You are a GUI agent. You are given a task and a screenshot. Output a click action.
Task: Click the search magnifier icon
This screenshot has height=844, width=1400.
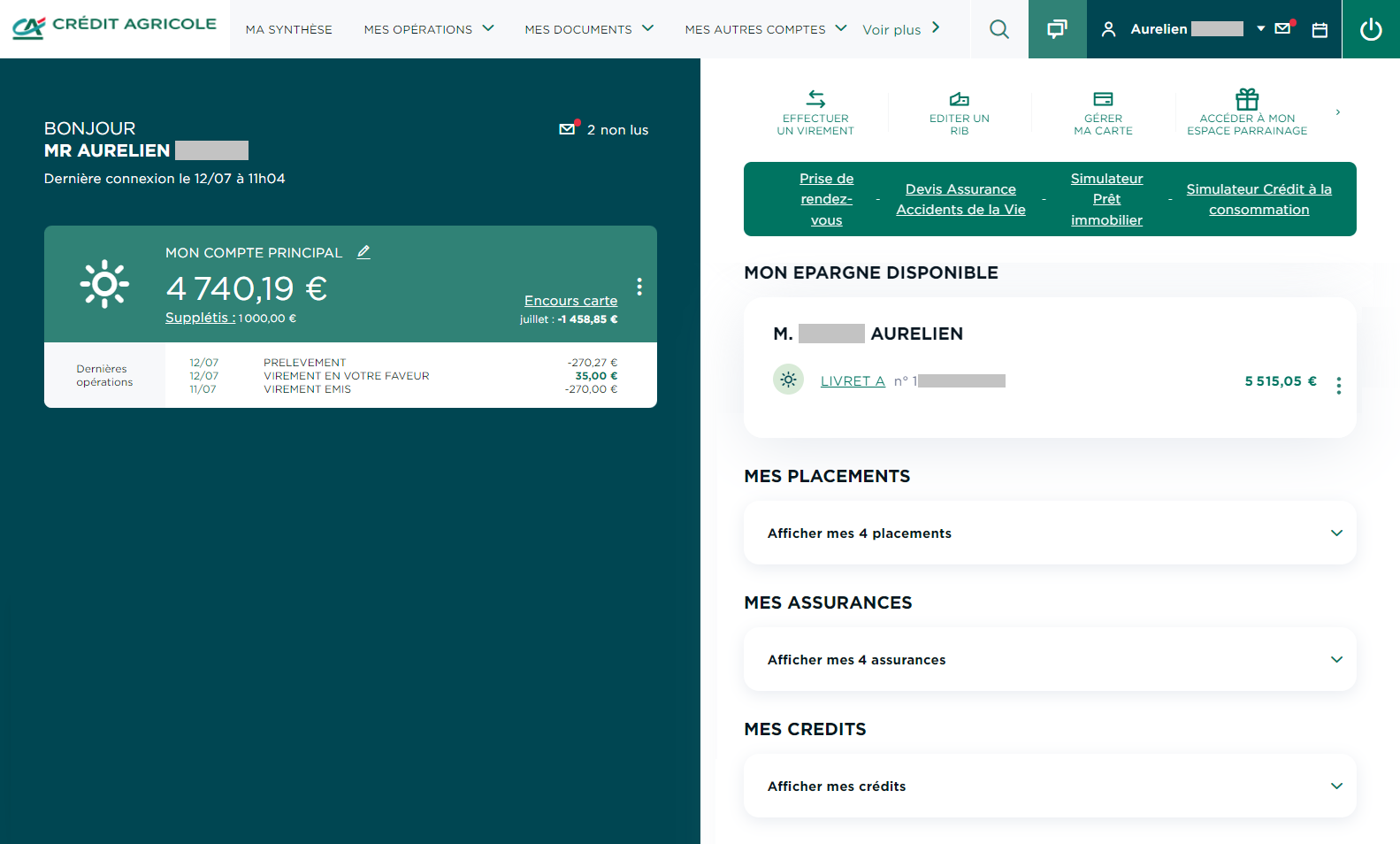[x=998, y=29]
